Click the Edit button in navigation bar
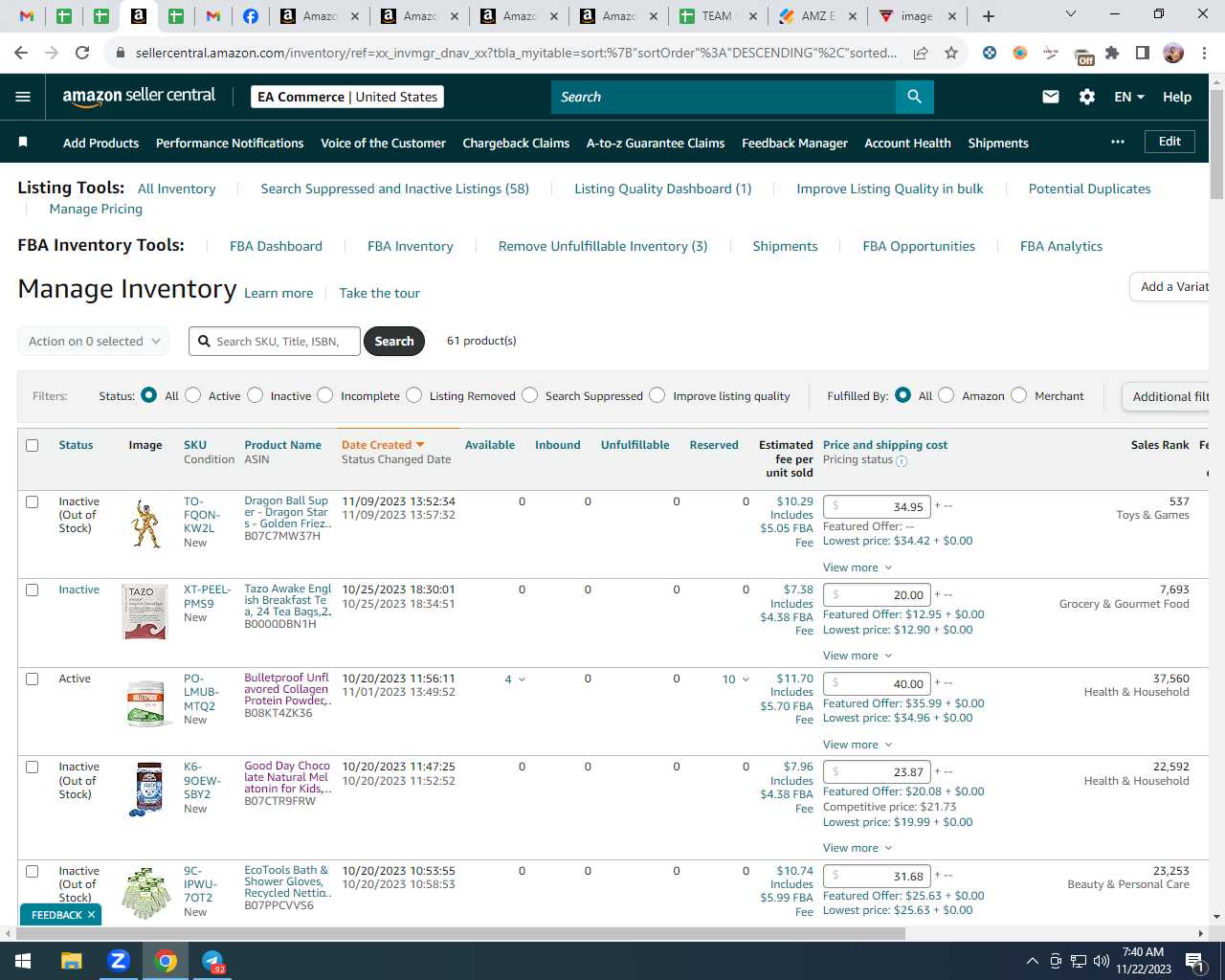This screenshot has width=1225, height=980. [x=1169, y=142]
